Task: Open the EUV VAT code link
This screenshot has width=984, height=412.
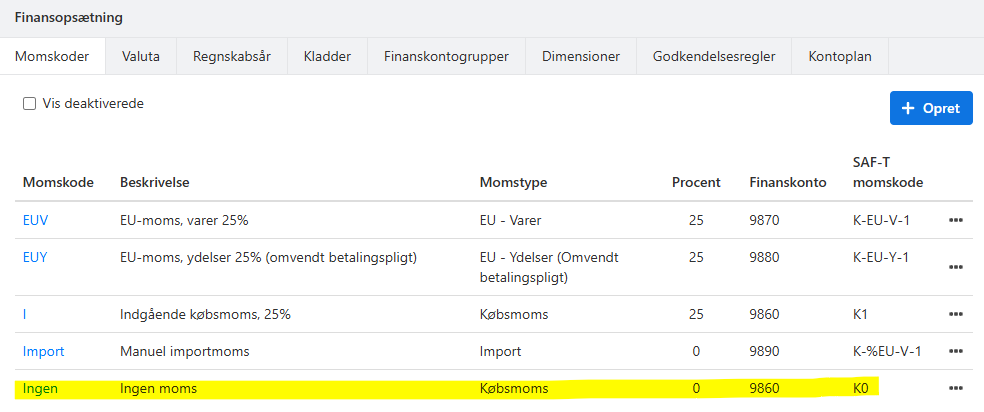Action: pos(35,220)
